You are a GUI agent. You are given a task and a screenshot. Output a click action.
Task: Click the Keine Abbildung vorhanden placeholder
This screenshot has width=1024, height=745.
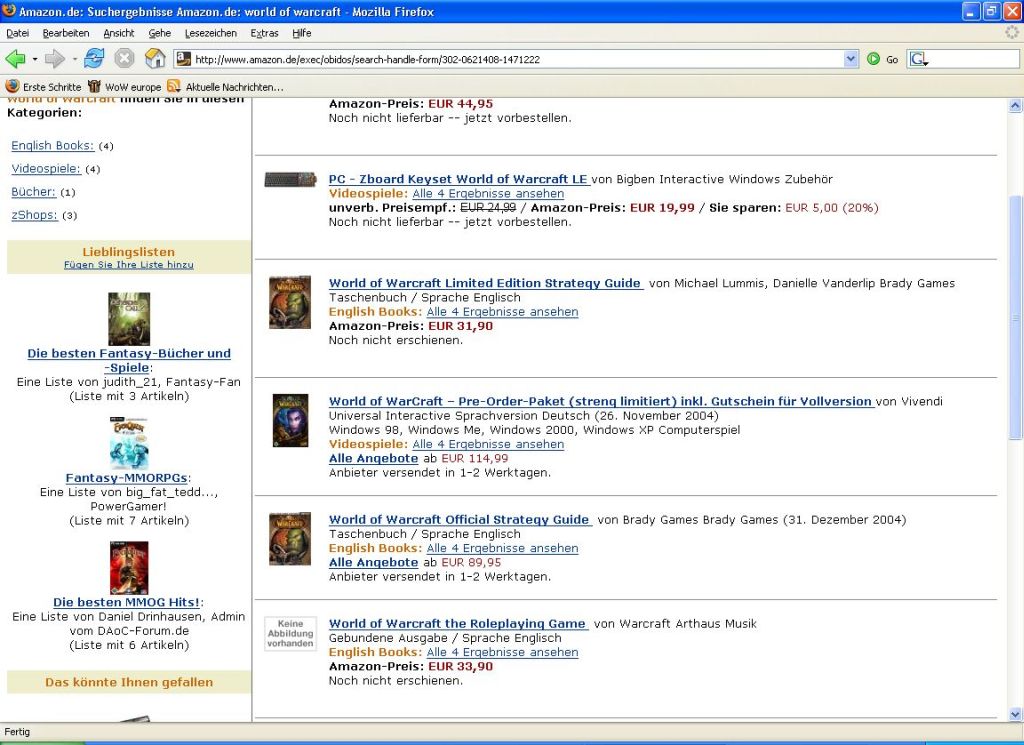click(x=291, y=633)
